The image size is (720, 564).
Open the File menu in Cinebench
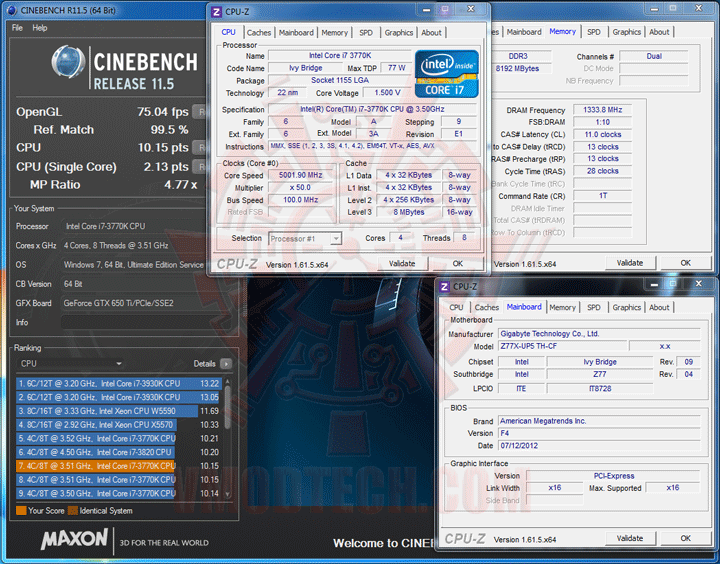click(17, 28)
